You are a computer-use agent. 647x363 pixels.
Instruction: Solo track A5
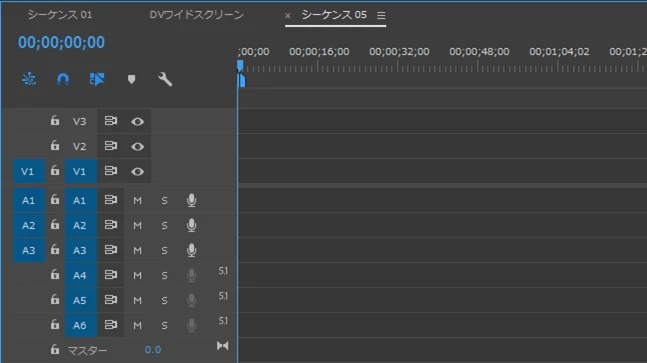(164, 301)
